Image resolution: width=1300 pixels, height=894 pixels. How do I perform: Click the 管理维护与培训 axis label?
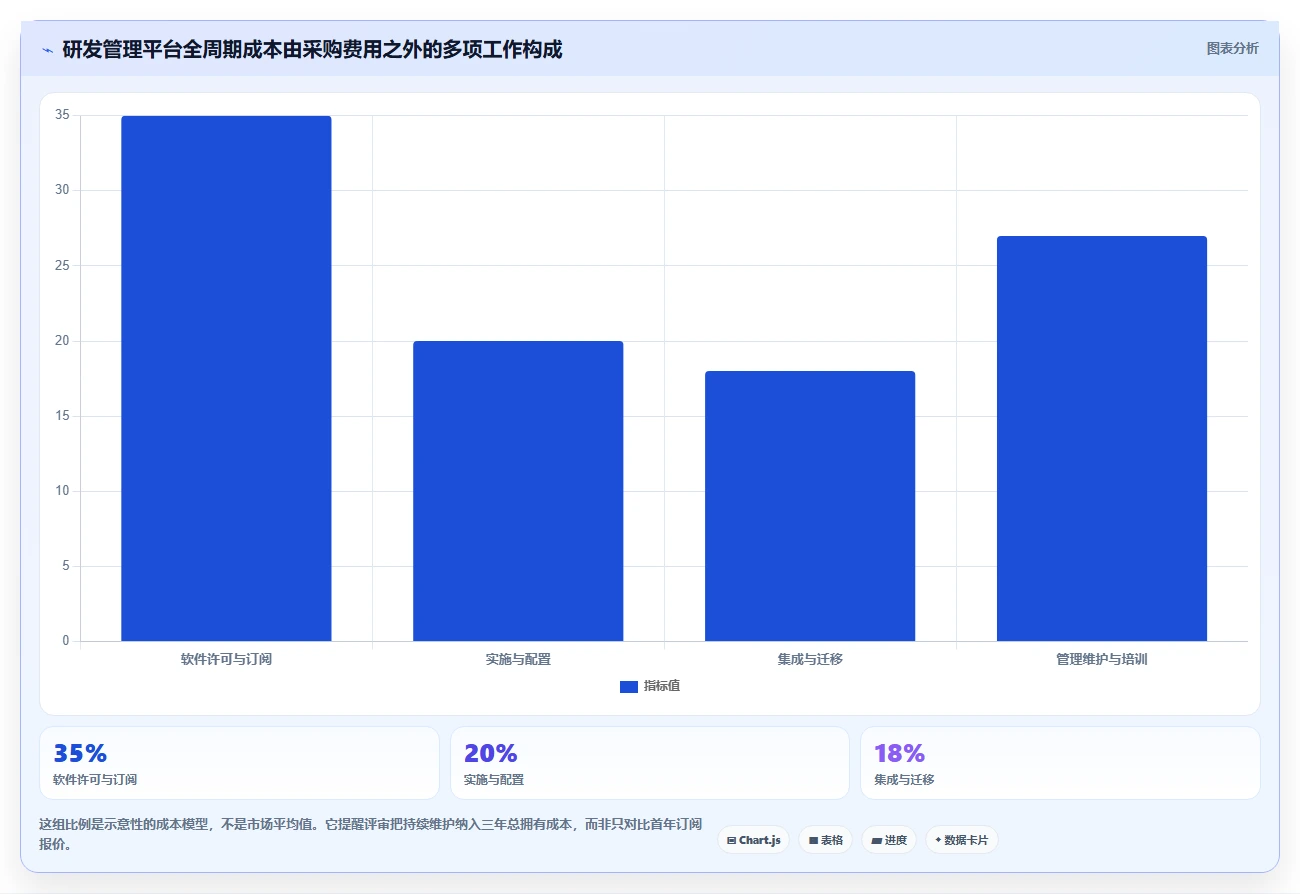pyautogui.click(x=1102, y=660)
